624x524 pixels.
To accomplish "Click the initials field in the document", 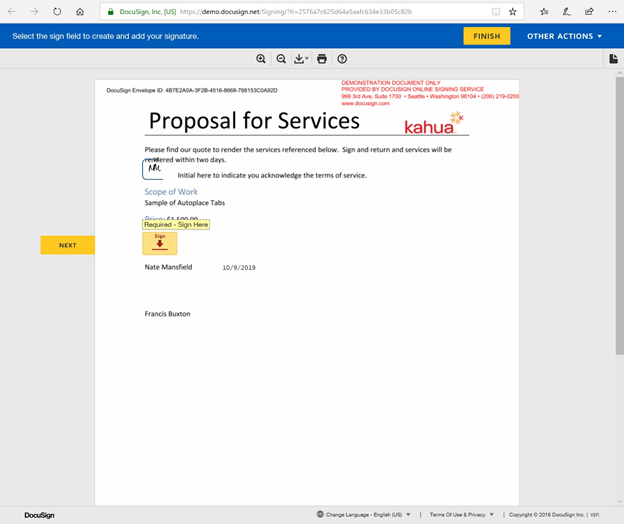I will 155,170.
